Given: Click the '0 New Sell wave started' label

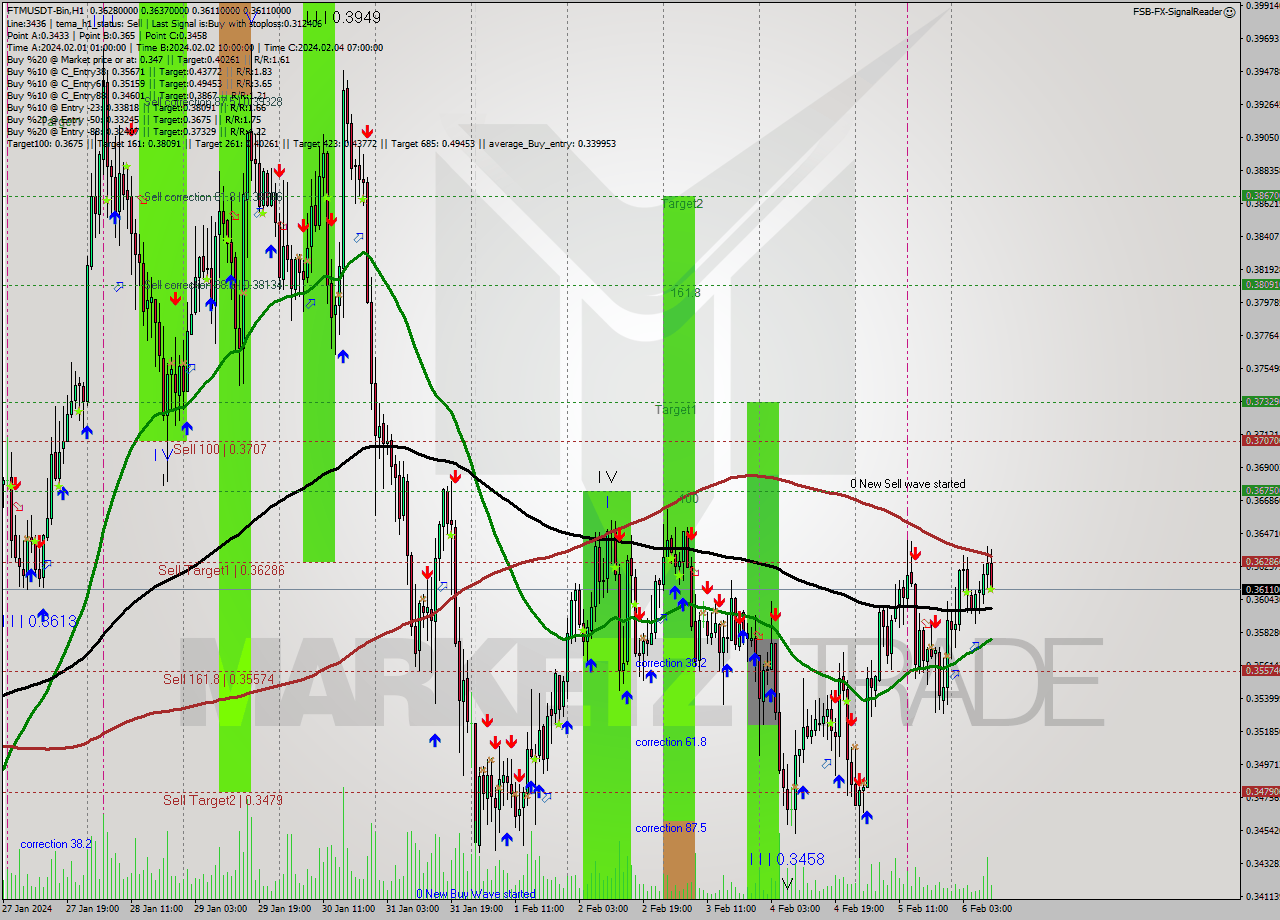Looking at the screenshot, I should click(908, 484).
